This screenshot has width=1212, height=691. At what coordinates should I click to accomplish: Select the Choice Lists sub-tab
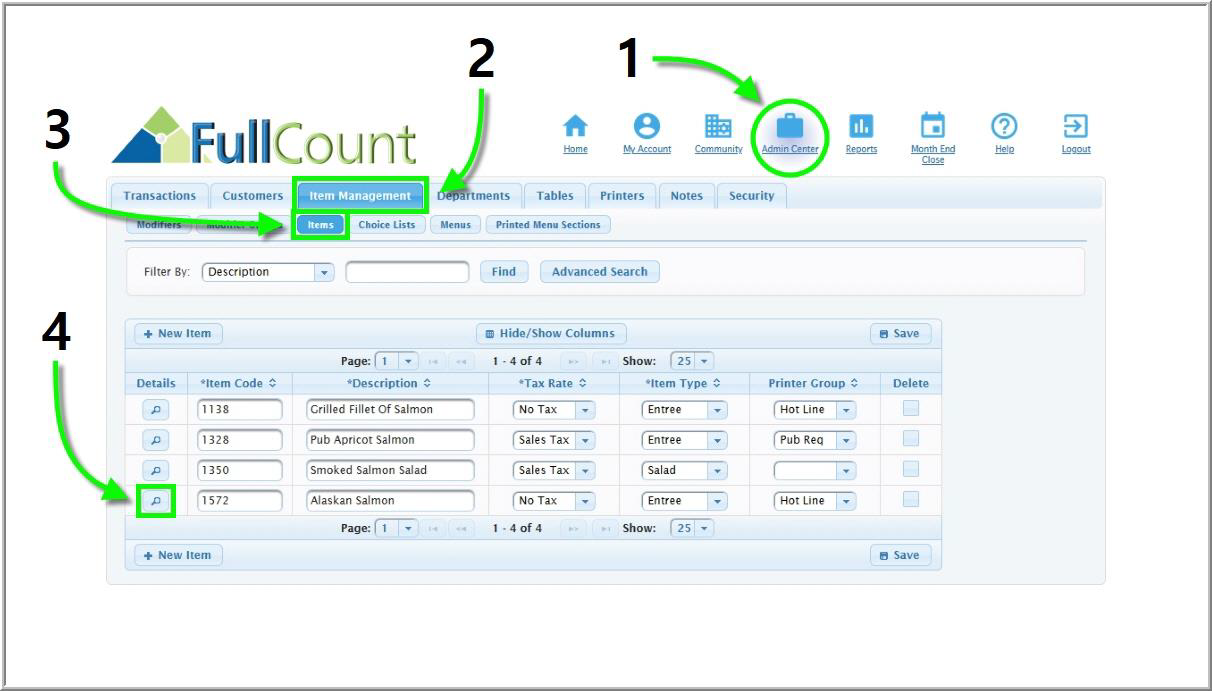click(386, 225)
